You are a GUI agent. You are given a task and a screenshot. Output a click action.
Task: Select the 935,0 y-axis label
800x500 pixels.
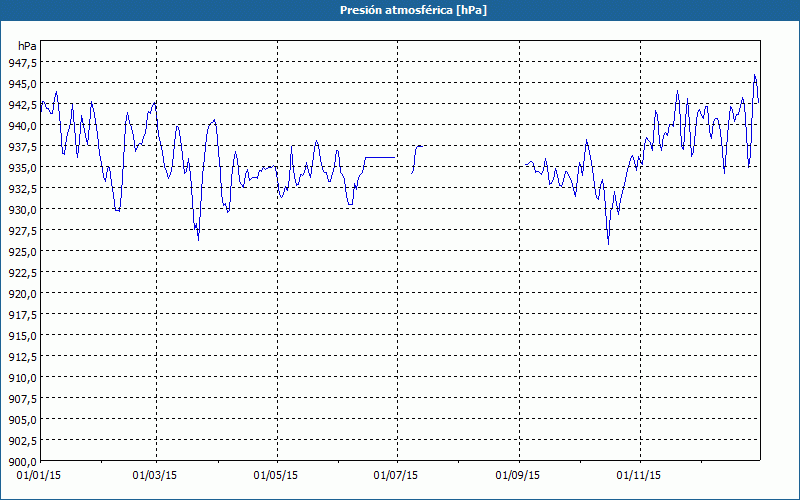[x=22, y=167]
